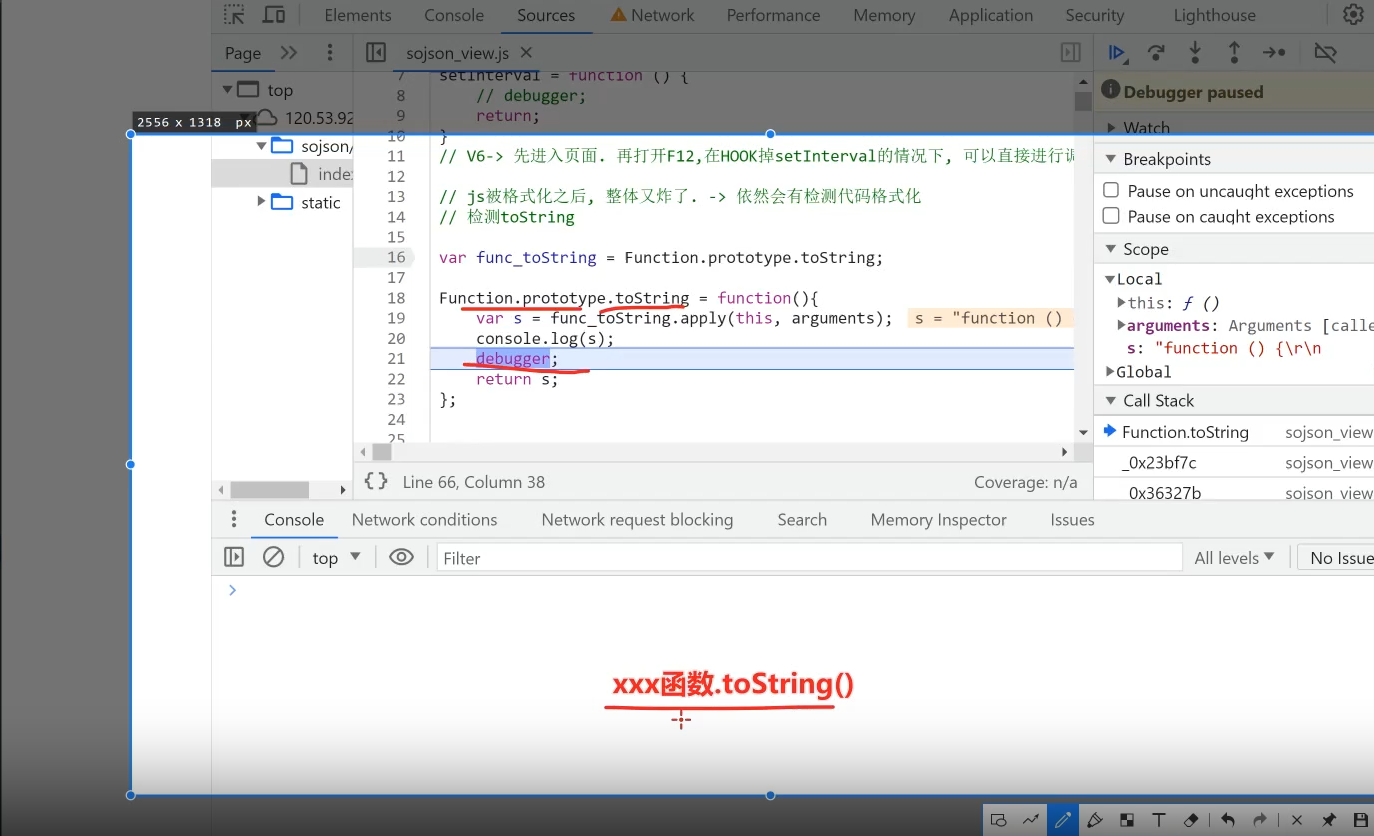Image resolution: width=1374 pixels, height=836 pixels.
Task: Resume script execution in debugger
Action: [x=1118, y=53]
